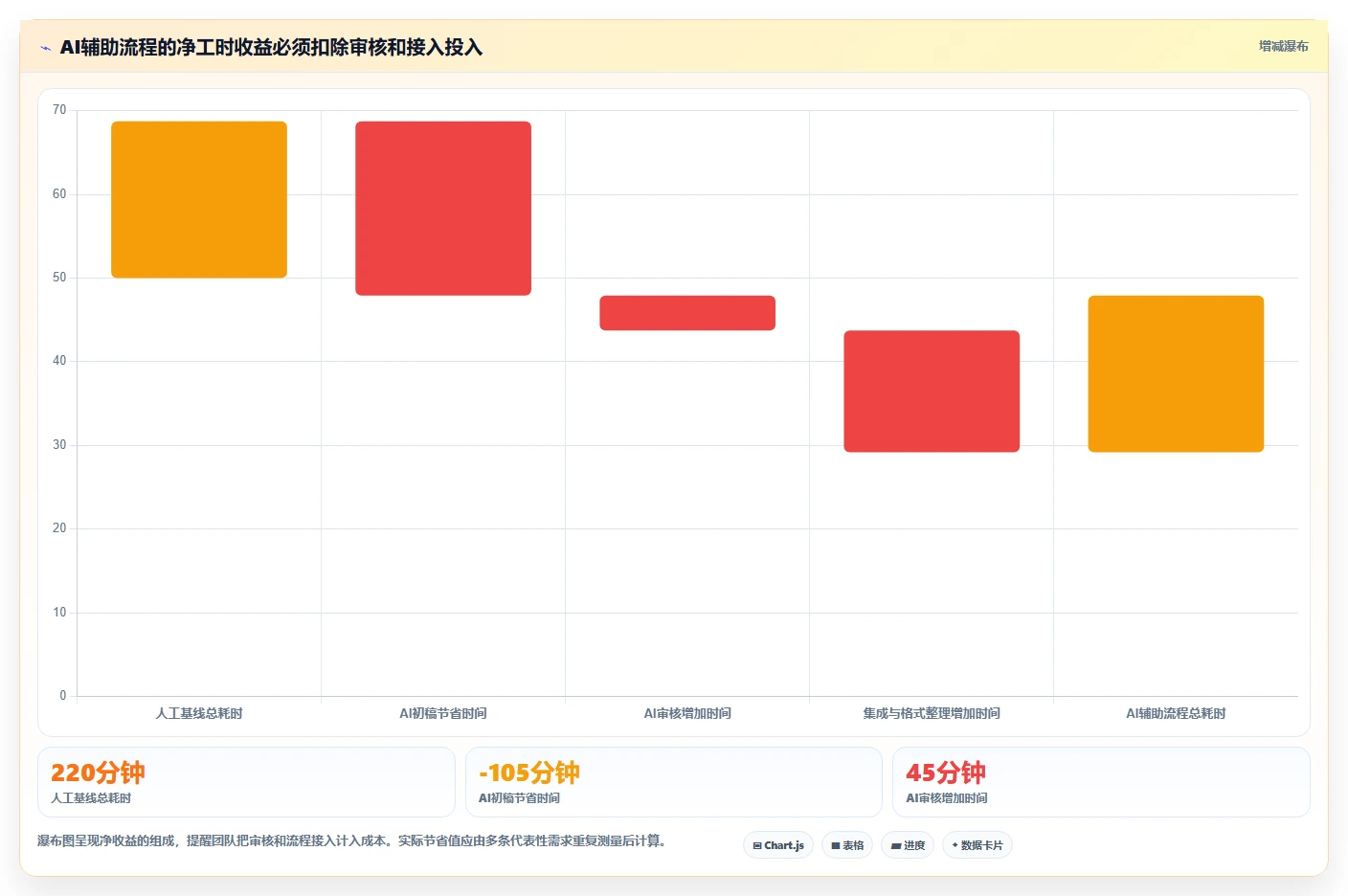Screen dimensions: 1348x896
Task: Click the y-axis value 50
Action: [59, 278]
